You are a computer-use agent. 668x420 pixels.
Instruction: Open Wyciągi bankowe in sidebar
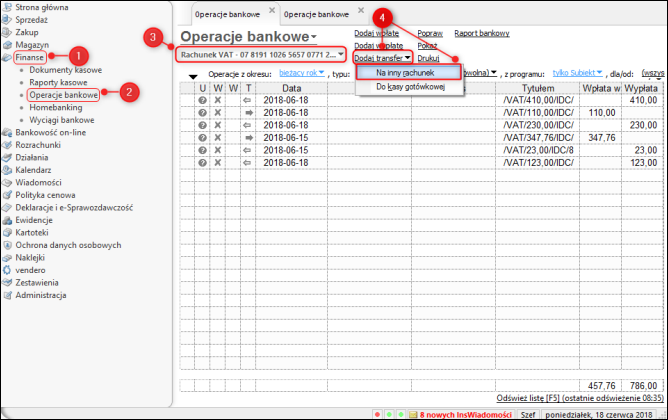coord(62,120)
